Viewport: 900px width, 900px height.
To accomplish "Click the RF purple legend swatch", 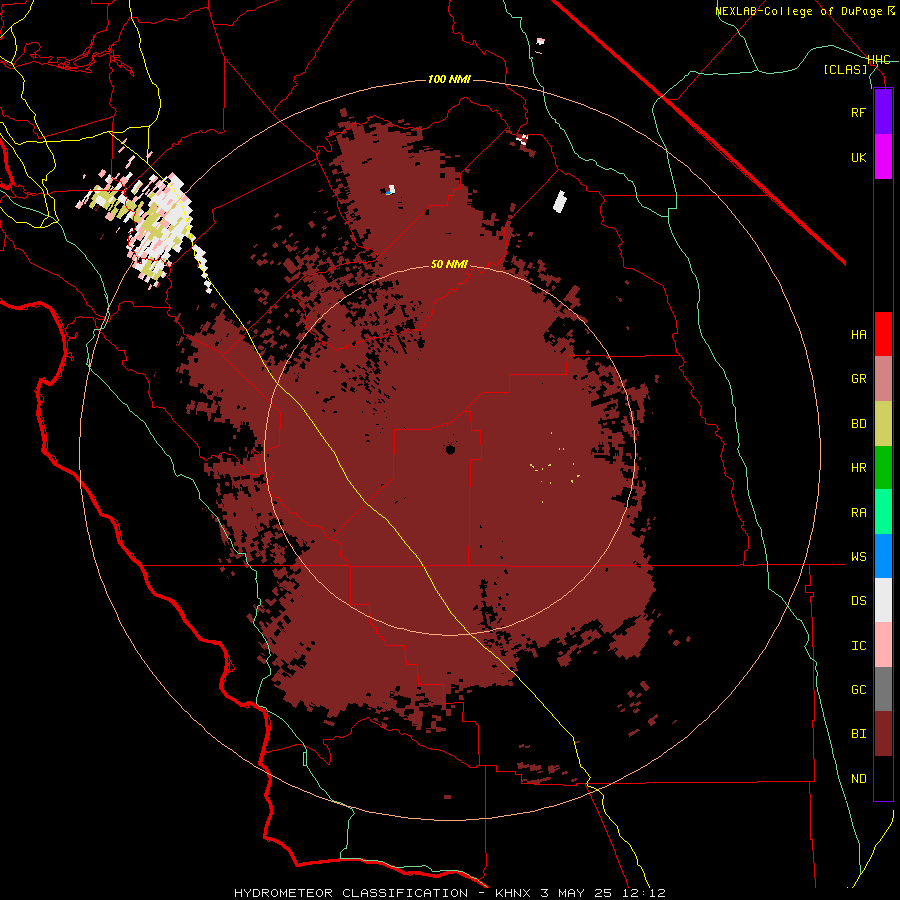I will [x=883, y=112].
